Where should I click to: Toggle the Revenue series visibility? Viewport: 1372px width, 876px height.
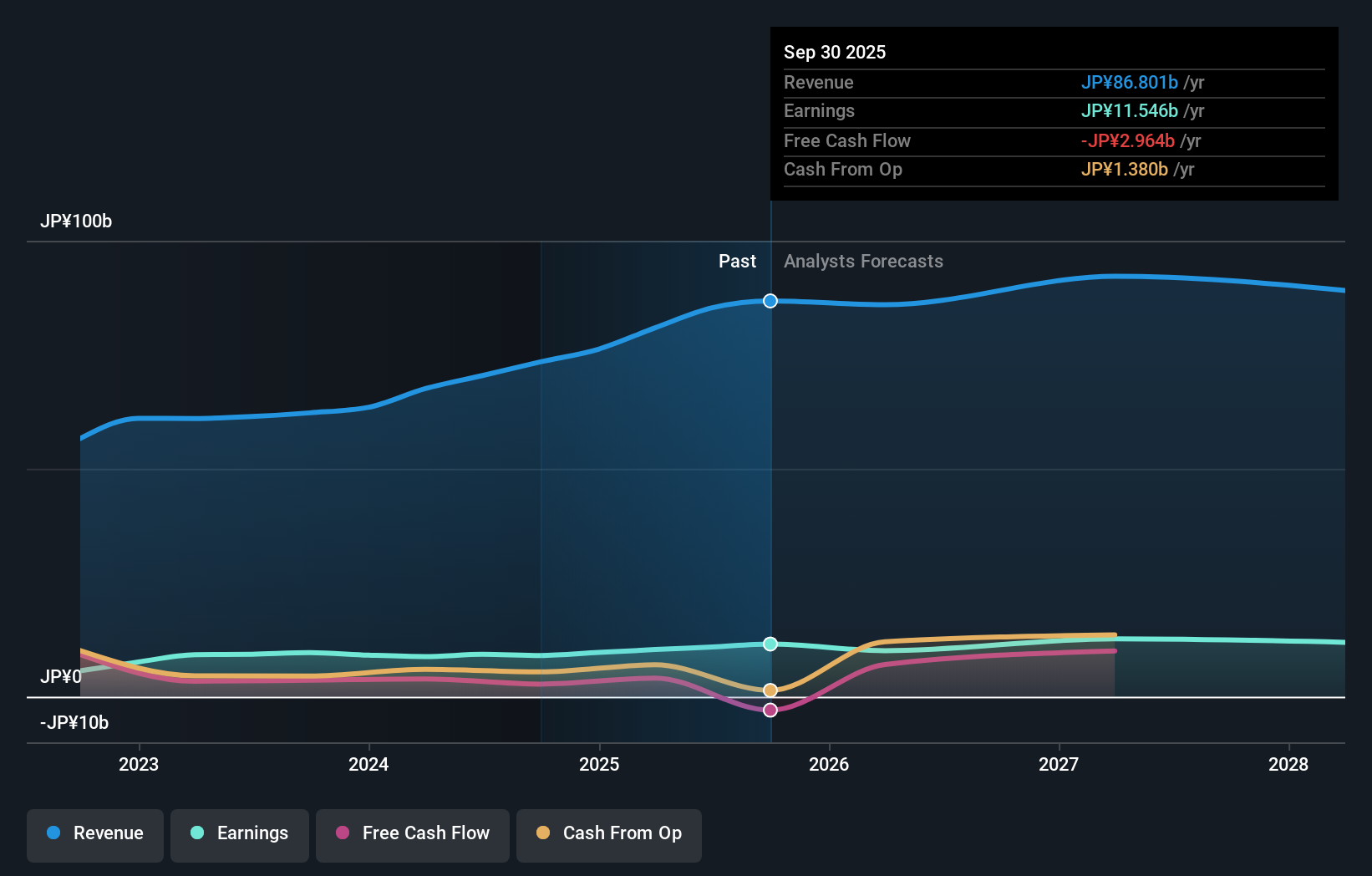pos(94,834)
